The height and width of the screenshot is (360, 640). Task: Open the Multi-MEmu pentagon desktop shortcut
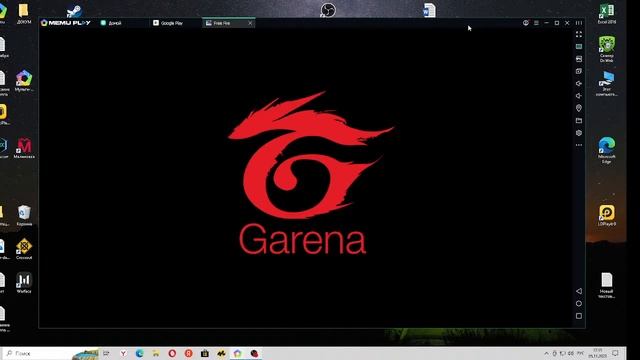tap(24, 80)
